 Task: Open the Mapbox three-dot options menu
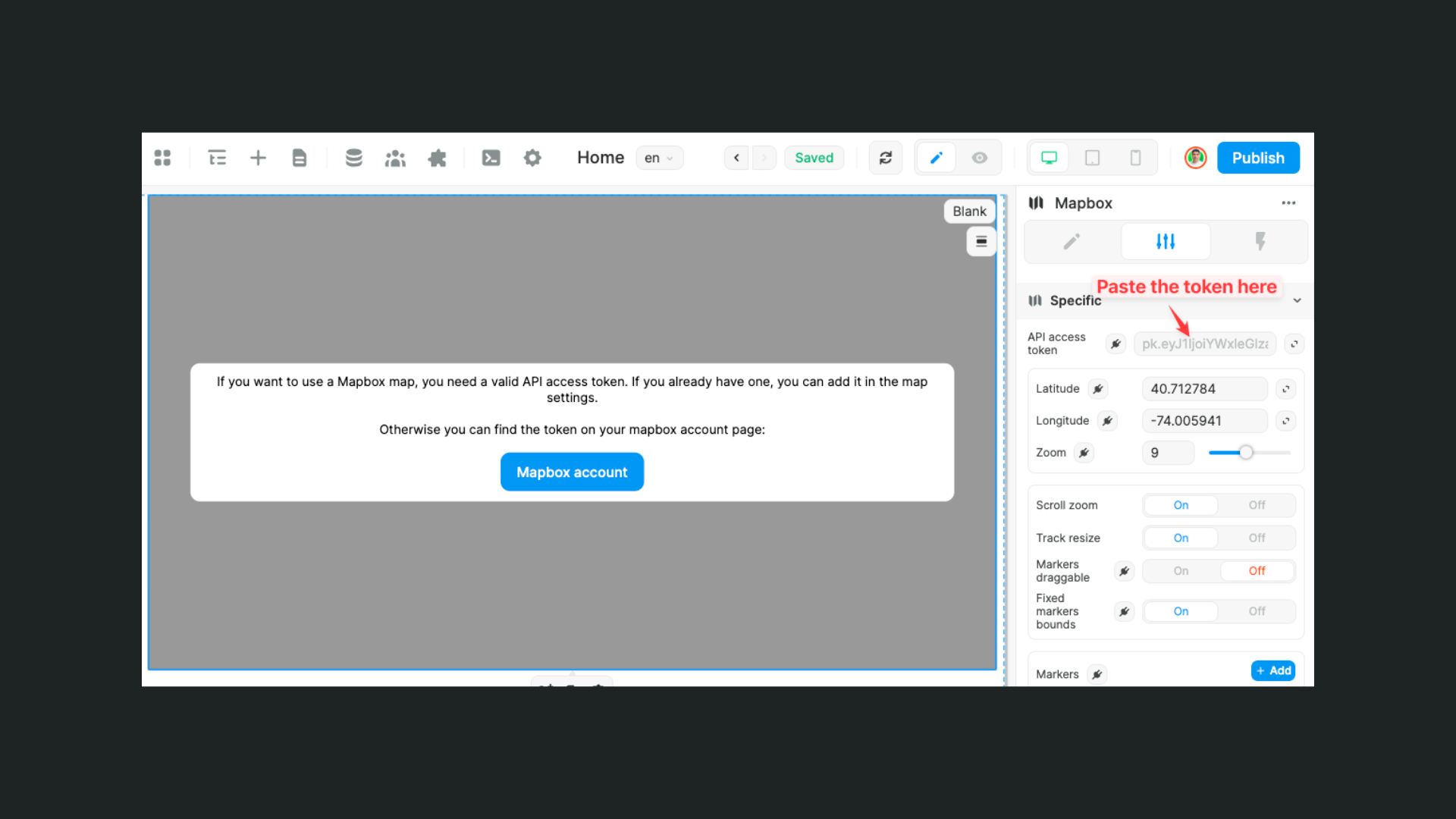[x=1288, y=202]
